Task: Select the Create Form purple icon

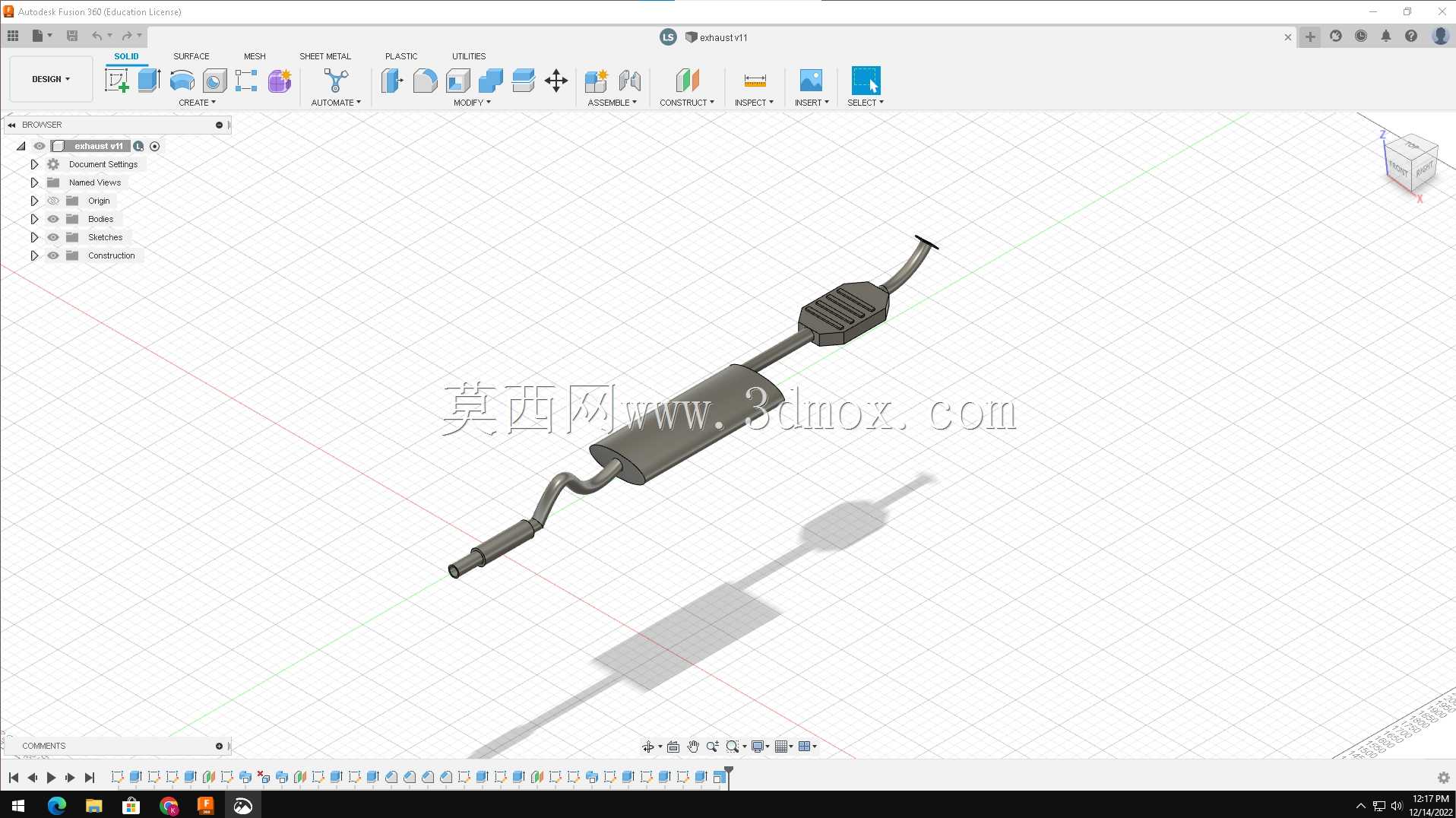Action: coord(279,81)
